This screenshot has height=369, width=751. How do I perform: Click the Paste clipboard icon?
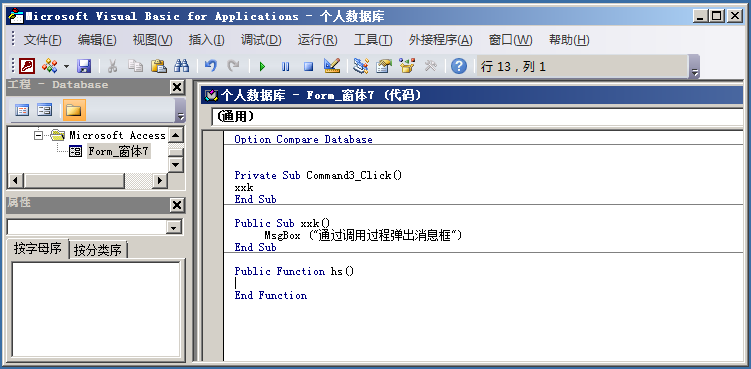pyautogui.click(x=159, y=66)
